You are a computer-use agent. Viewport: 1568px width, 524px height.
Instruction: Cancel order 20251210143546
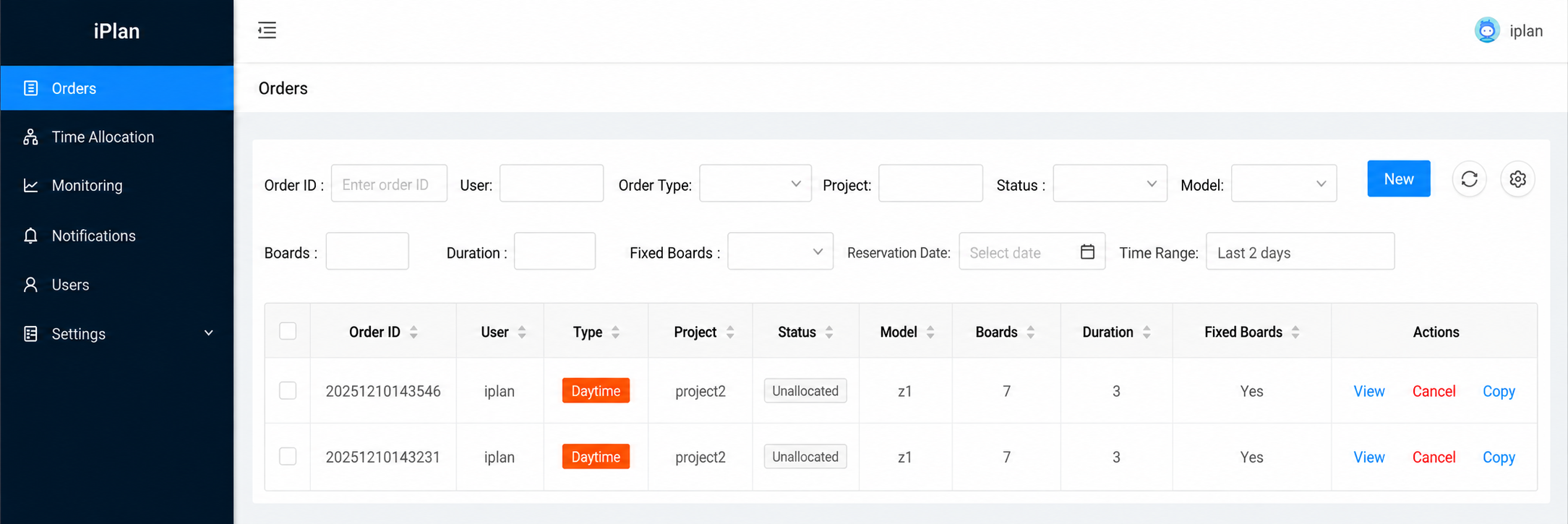tap(1434, 391)
